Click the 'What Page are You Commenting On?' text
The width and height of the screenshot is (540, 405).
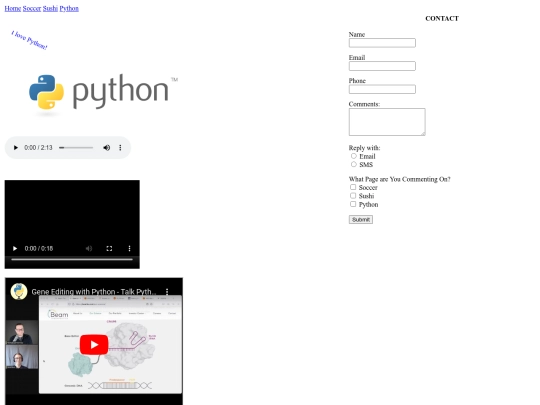pyautogui.click(x=399, y=179)
